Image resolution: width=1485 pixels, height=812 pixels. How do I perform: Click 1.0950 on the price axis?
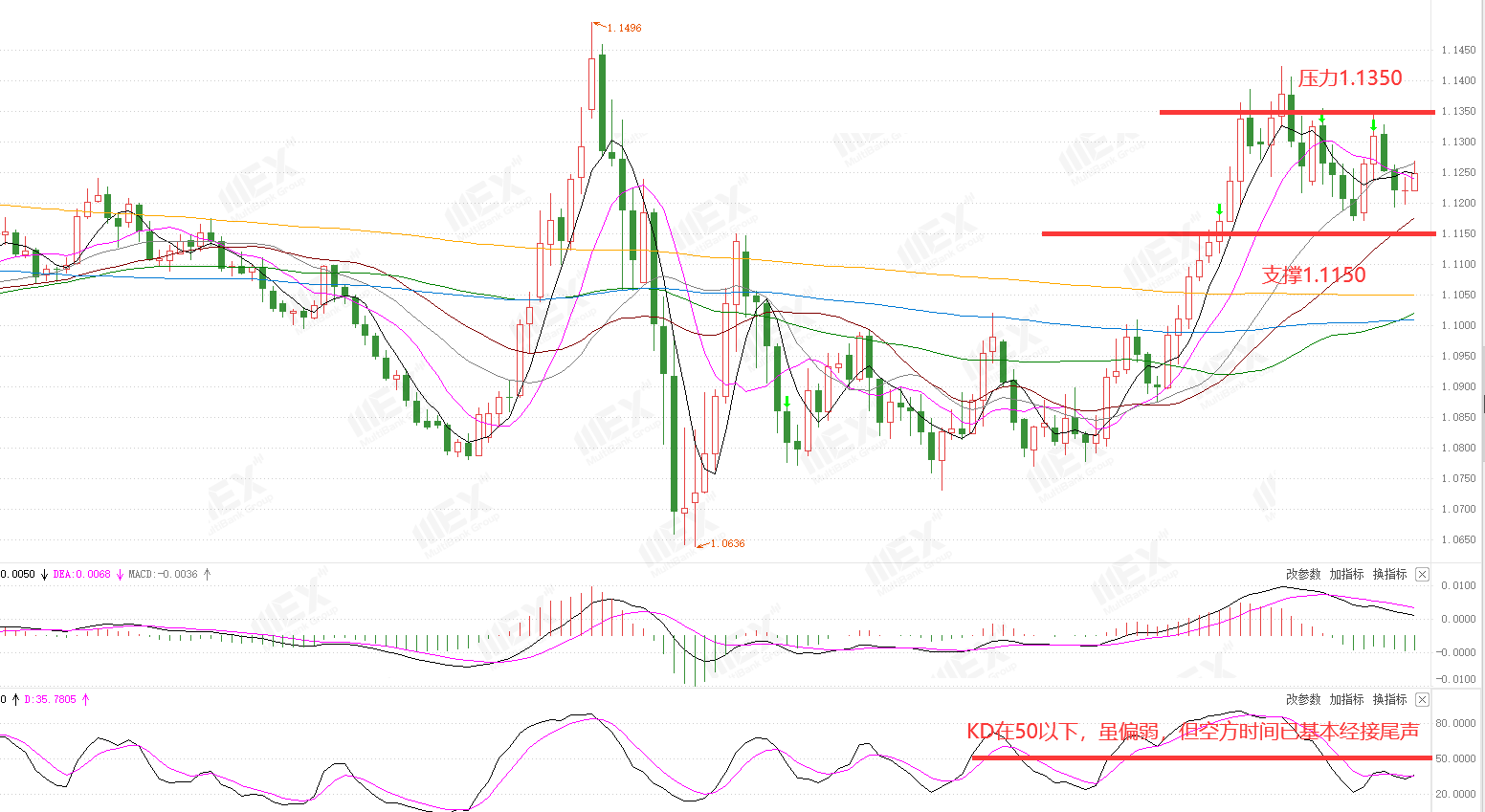click(x=1458, y=357)
